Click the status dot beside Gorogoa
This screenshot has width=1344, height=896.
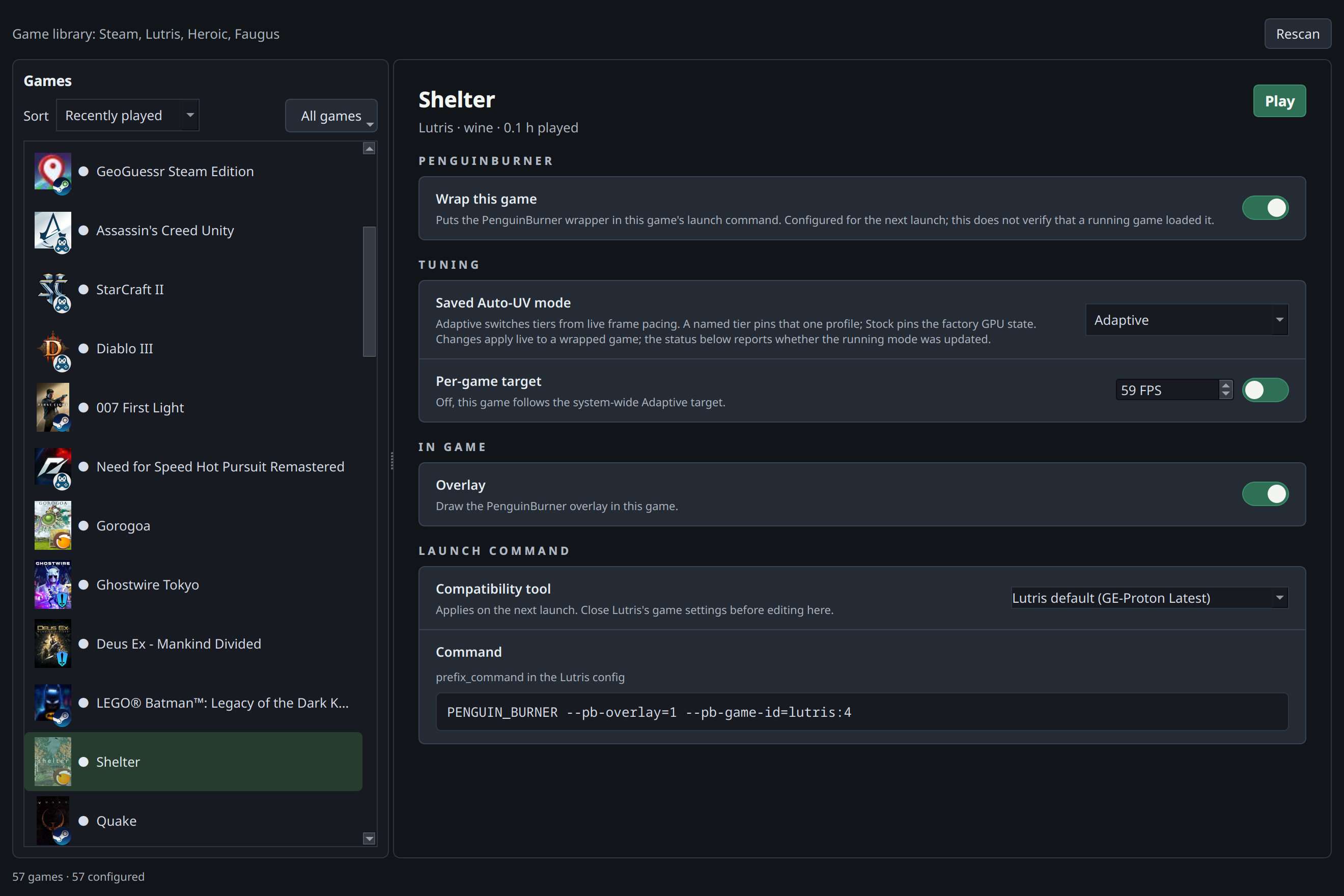[83, 526]
